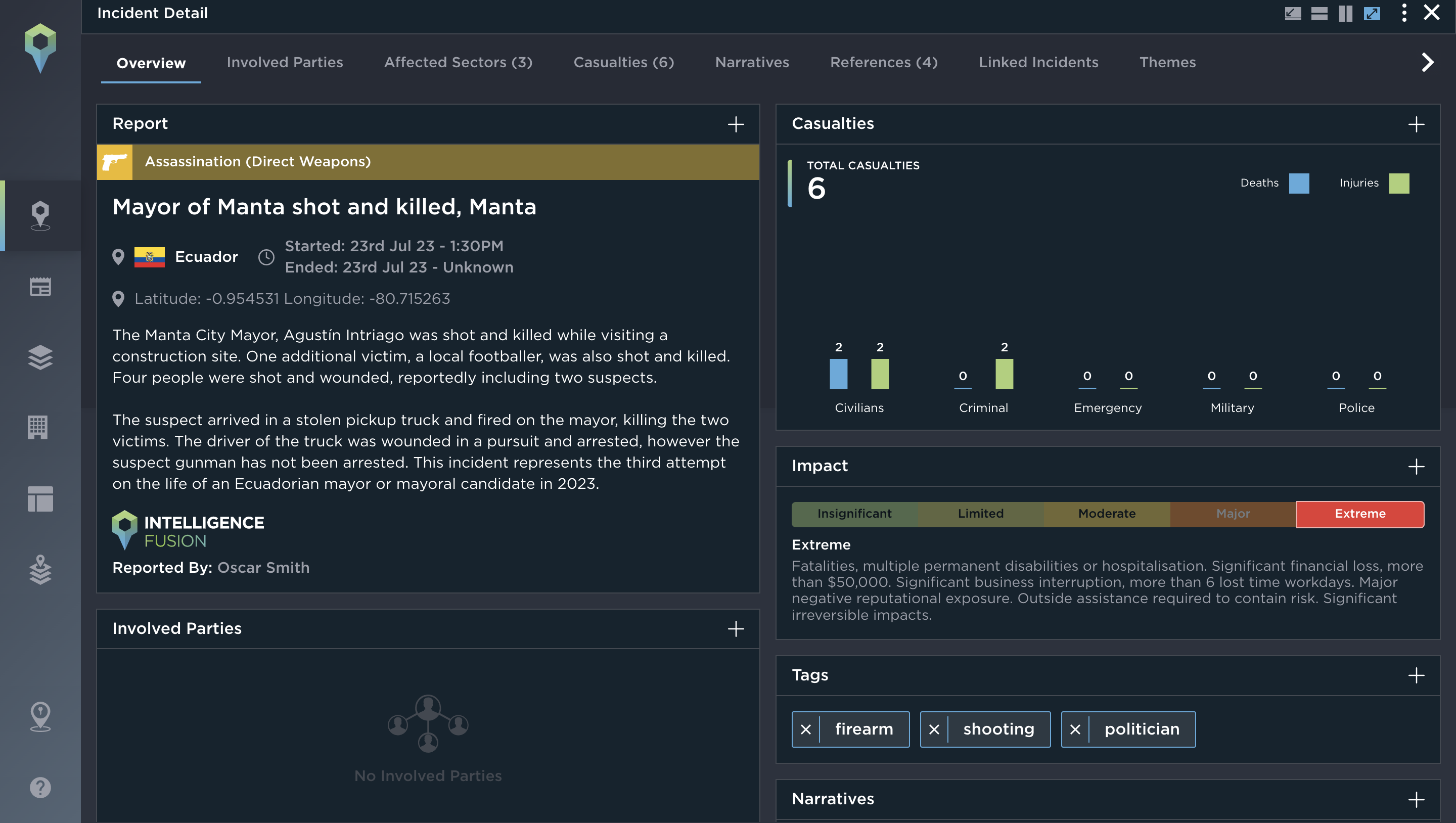This screenshot has height=823, width=1456.
Task: Select the Insignificant impact level
Action: tap(854, 514)
